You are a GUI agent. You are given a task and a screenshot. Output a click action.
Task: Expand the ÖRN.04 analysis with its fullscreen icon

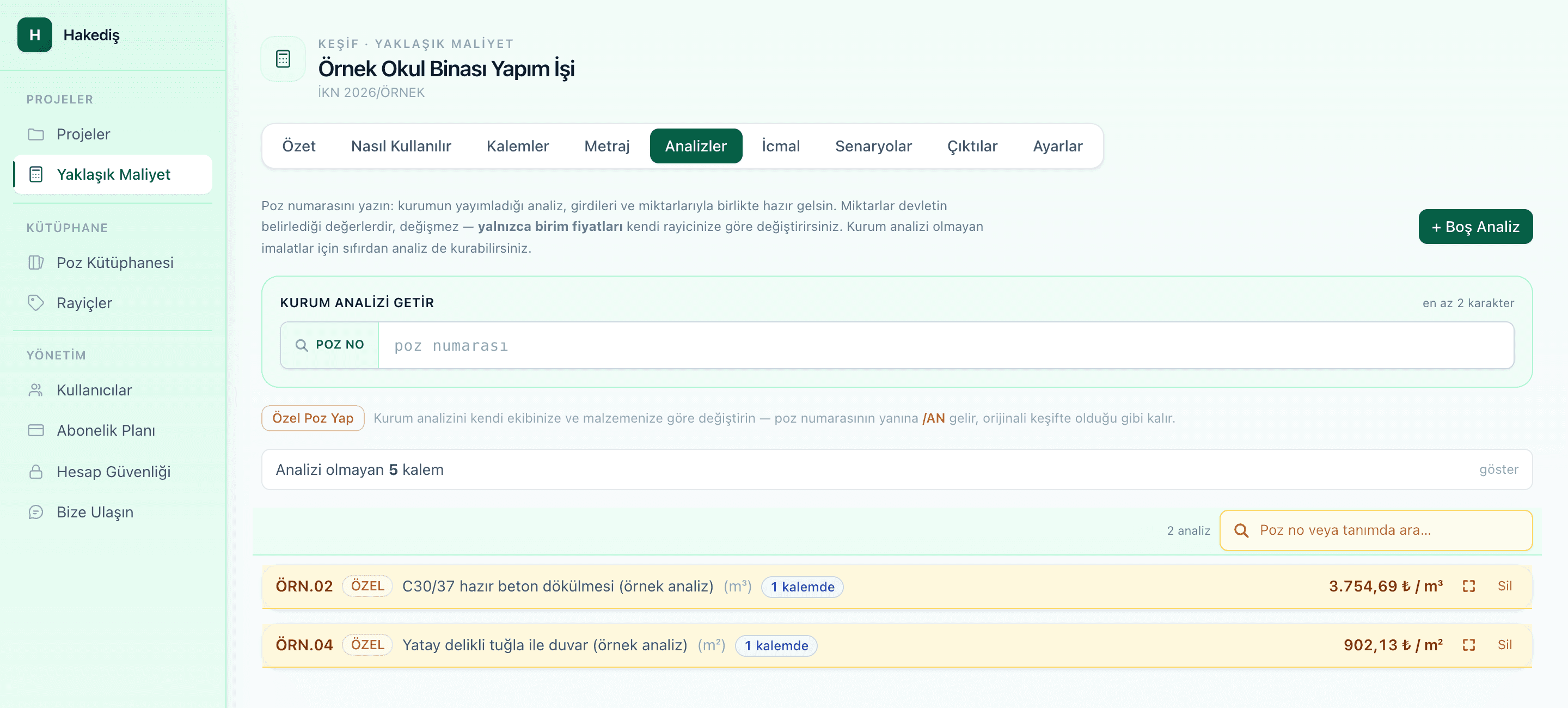[x=1469, y=645]
